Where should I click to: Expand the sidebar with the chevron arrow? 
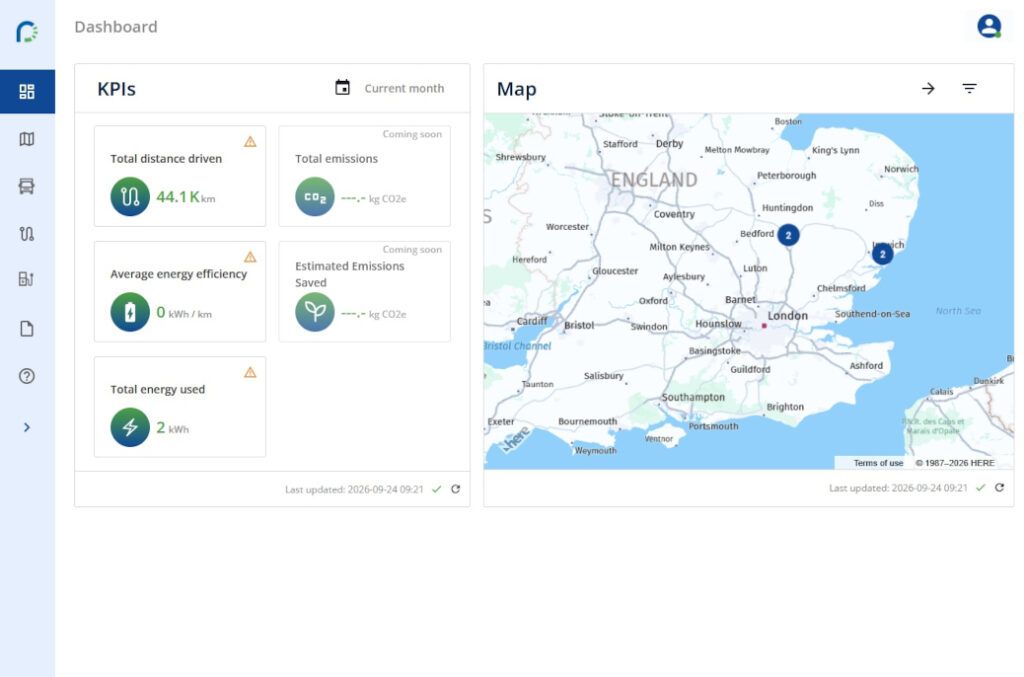coord(27,427)
